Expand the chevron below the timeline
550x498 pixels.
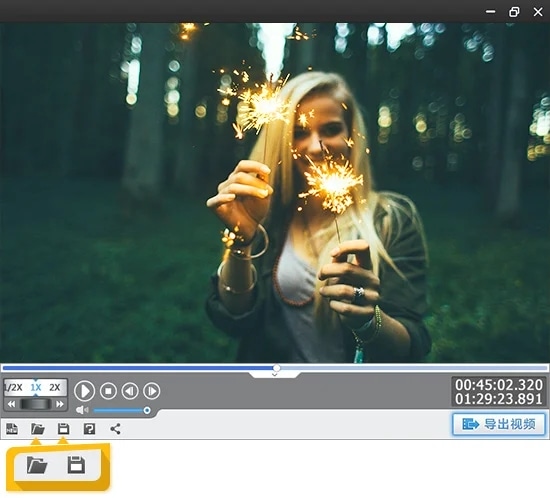275,375
